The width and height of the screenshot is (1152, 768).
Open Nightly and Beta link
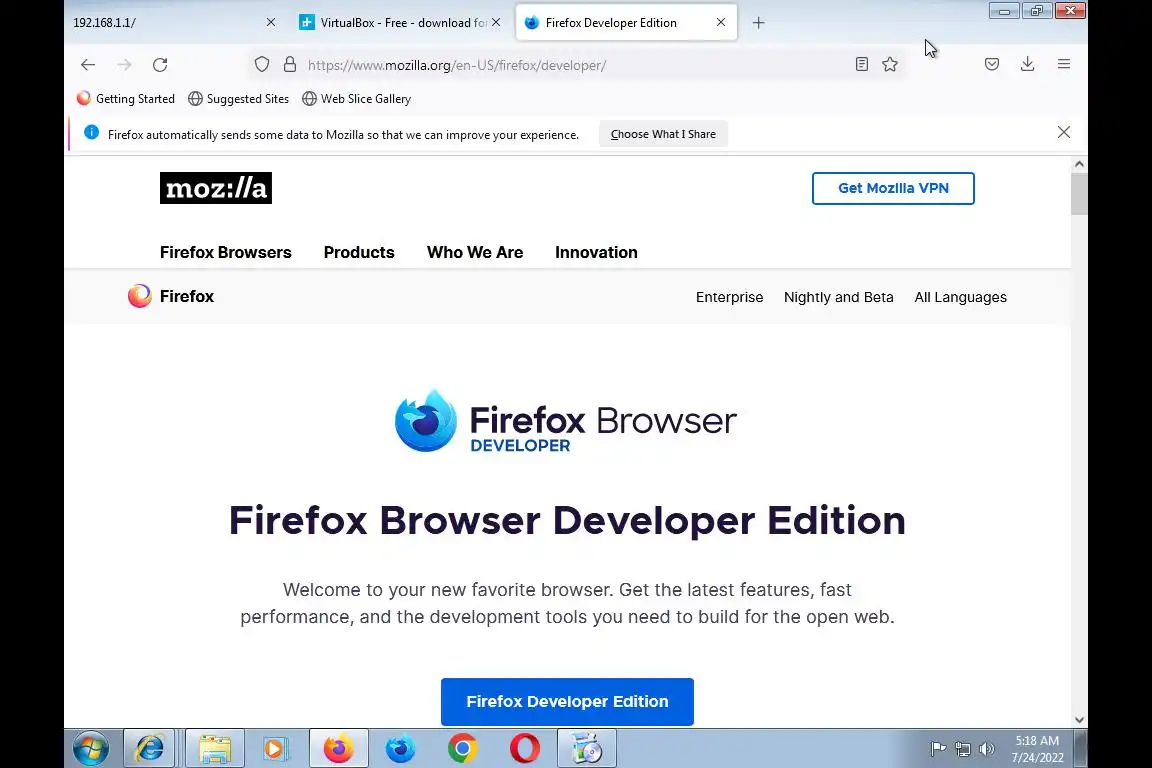[838, 297]
